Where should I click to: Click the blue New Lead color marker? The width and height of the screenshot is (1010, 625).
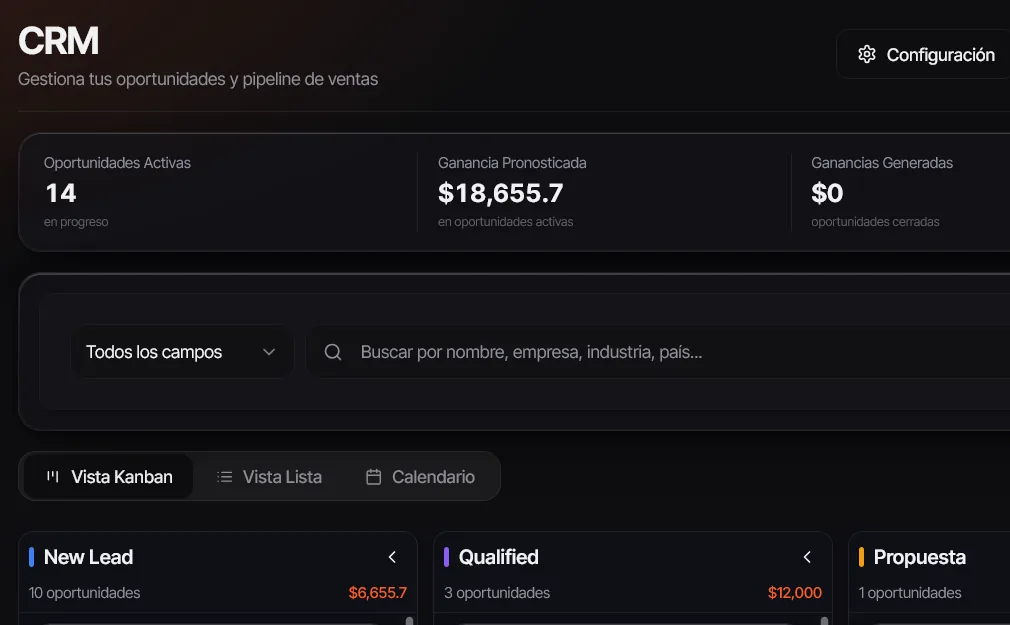click(32, 557)
